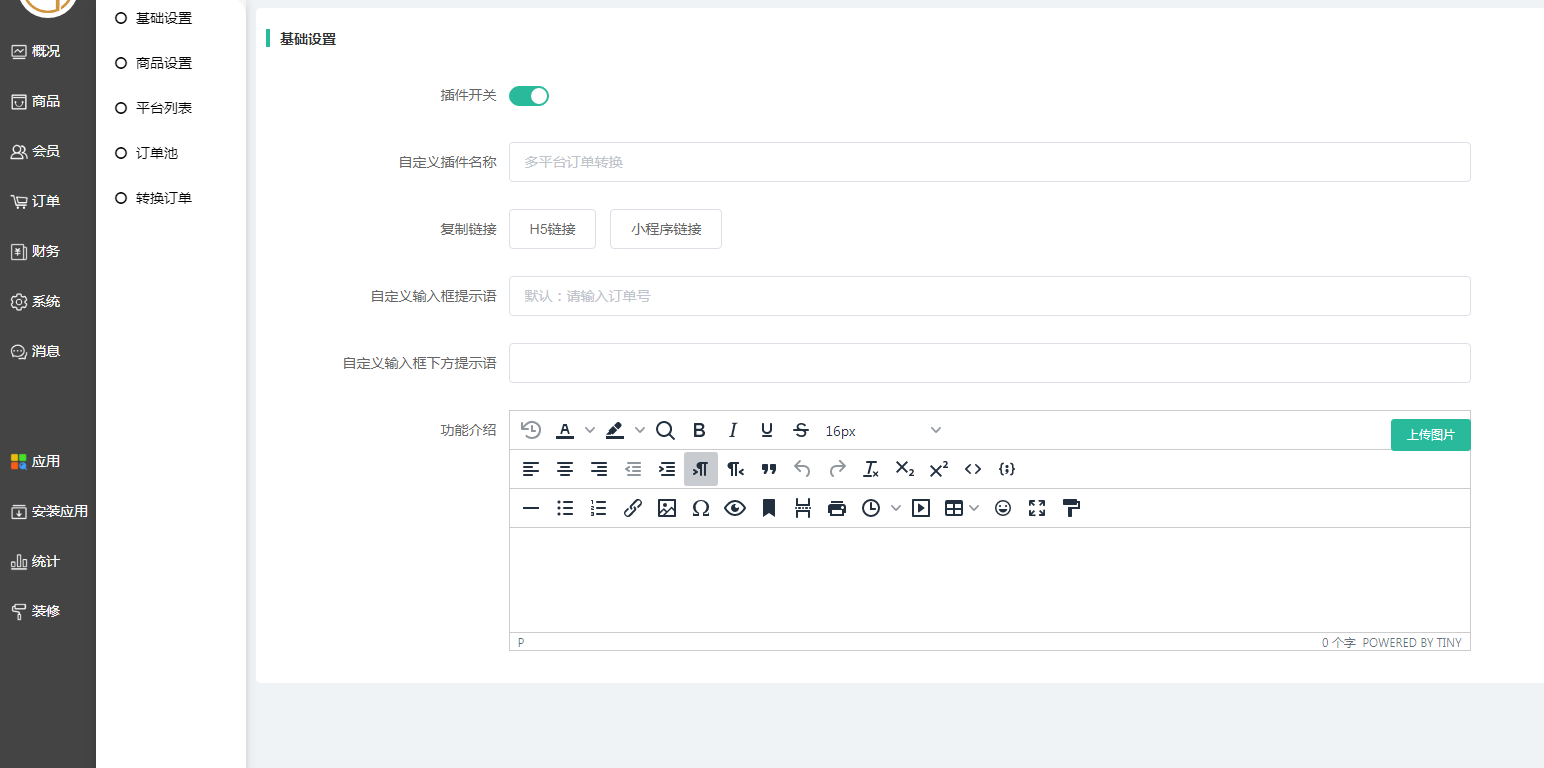Click the H5链接 copy button
Image resolution: width=1544 pixels, height=768 pixels.
[552, 229]
